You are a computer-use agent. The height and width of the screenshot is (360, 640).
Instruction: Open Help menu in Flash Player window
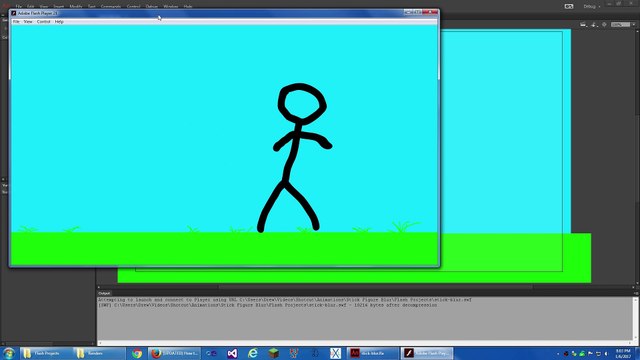(x=59, y=22)
